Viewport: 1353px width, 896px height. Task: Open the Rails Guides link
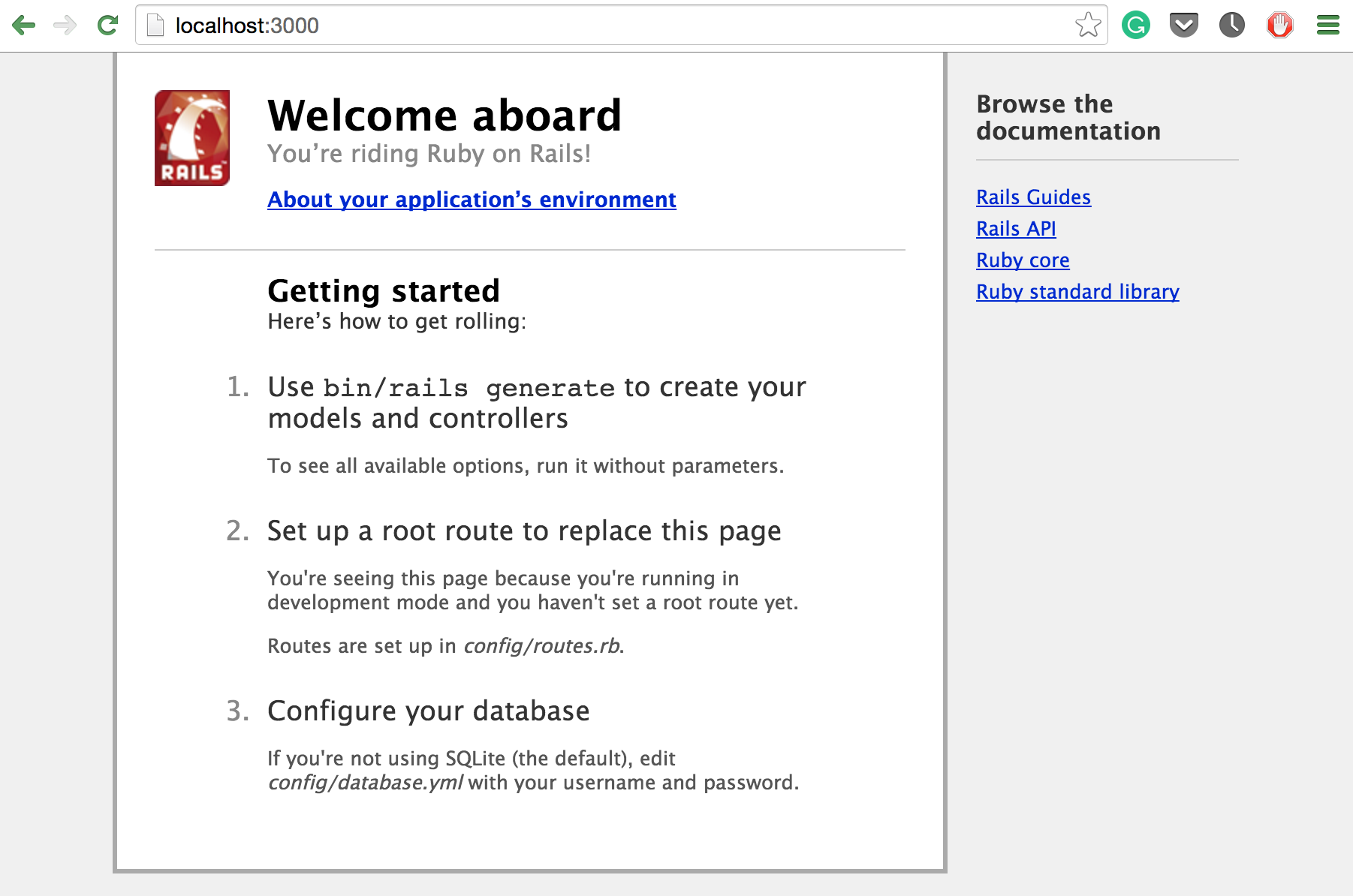[1033, 197]
